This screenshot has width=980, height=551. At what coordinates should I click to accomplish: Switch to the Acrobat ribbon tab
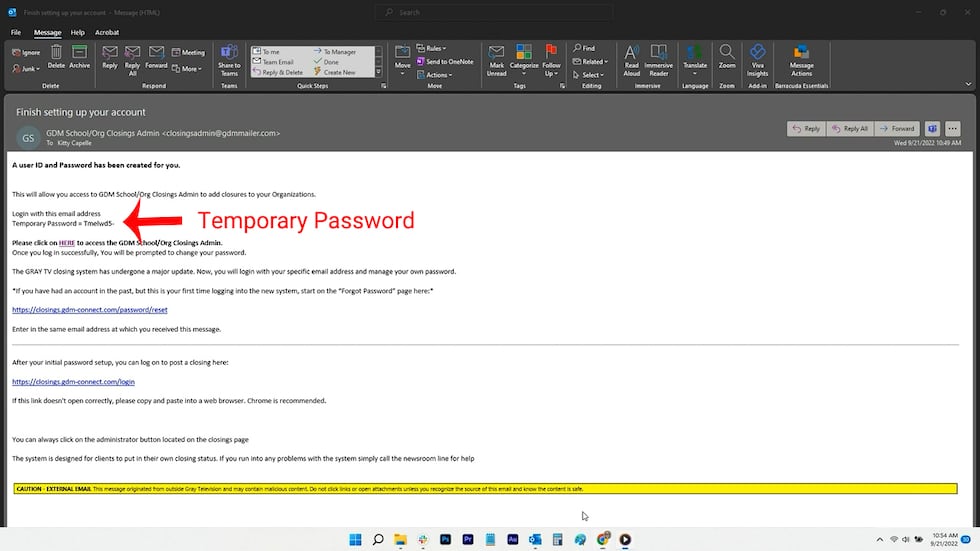pos(107,32)
